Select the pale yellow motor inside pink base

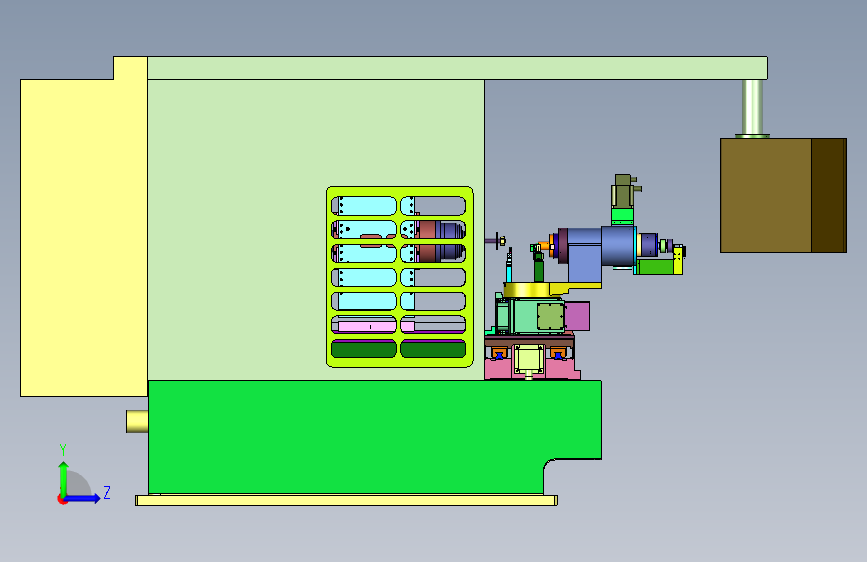point(529,360)
